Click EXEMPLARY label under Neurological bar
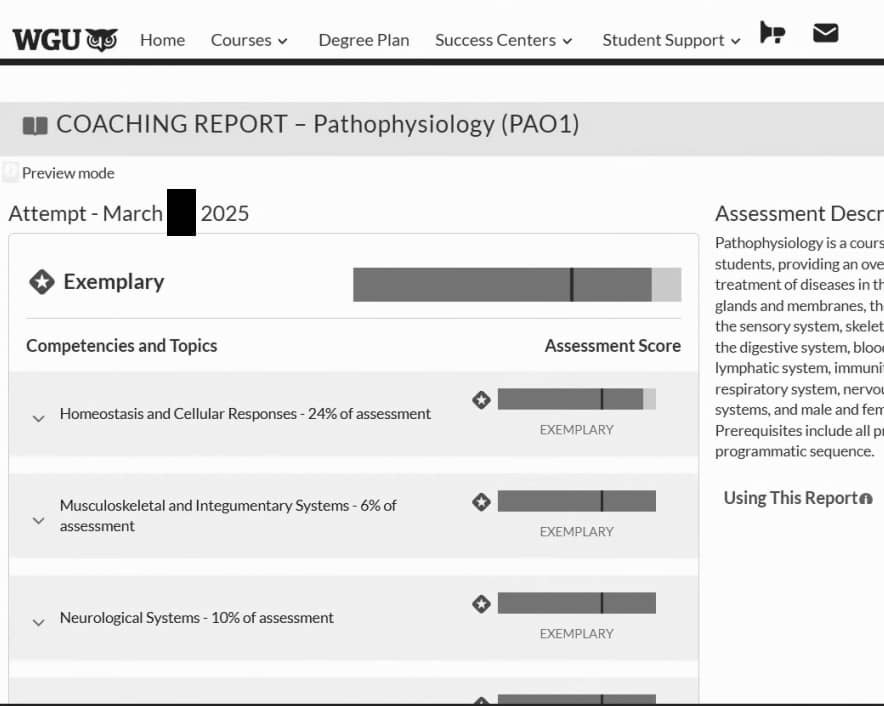Image resolution: width=884 pixels, height=706 pixels. coord(576,634)
